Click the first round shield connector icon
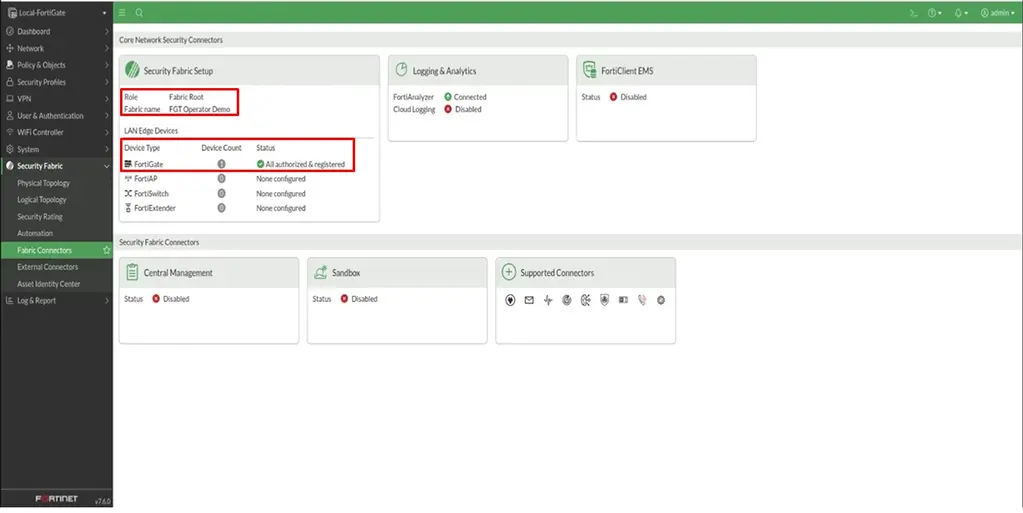The width and height of the screenshot is (1023, 513). 510,300
